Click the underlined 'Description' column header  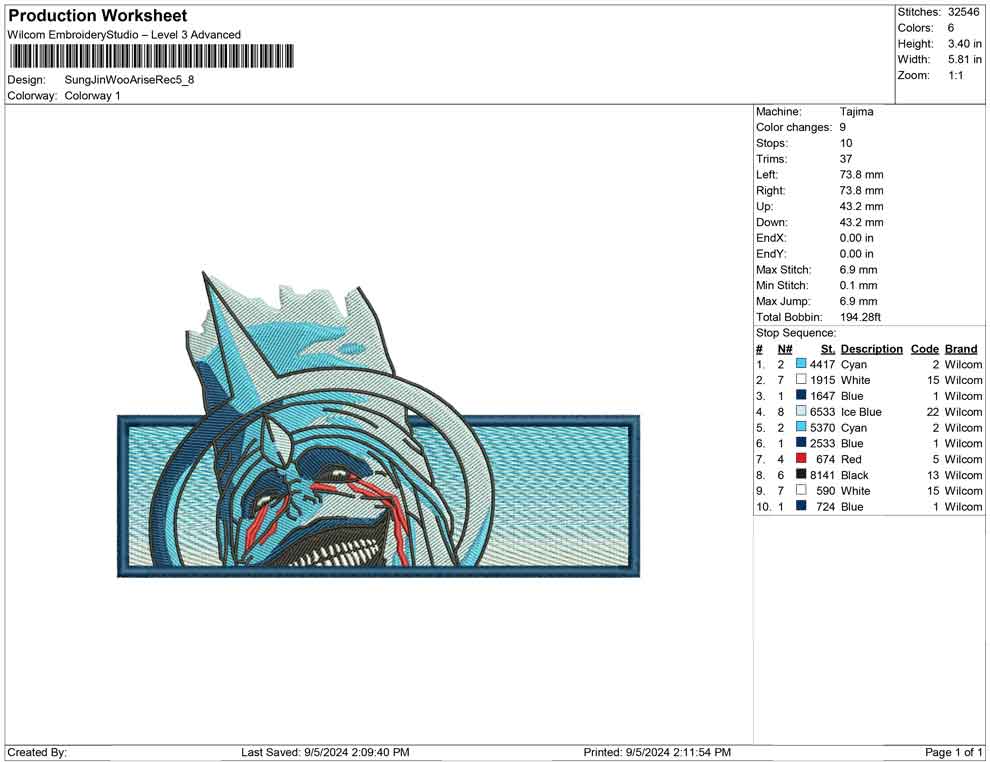[871, 349]
